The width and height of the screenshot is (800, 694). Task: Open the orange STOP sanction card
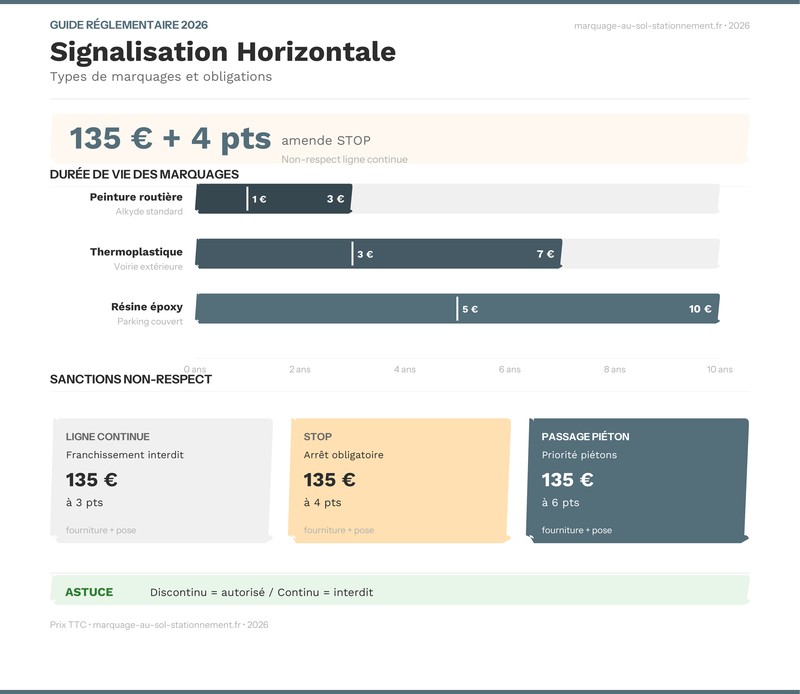tap(399, 481)
